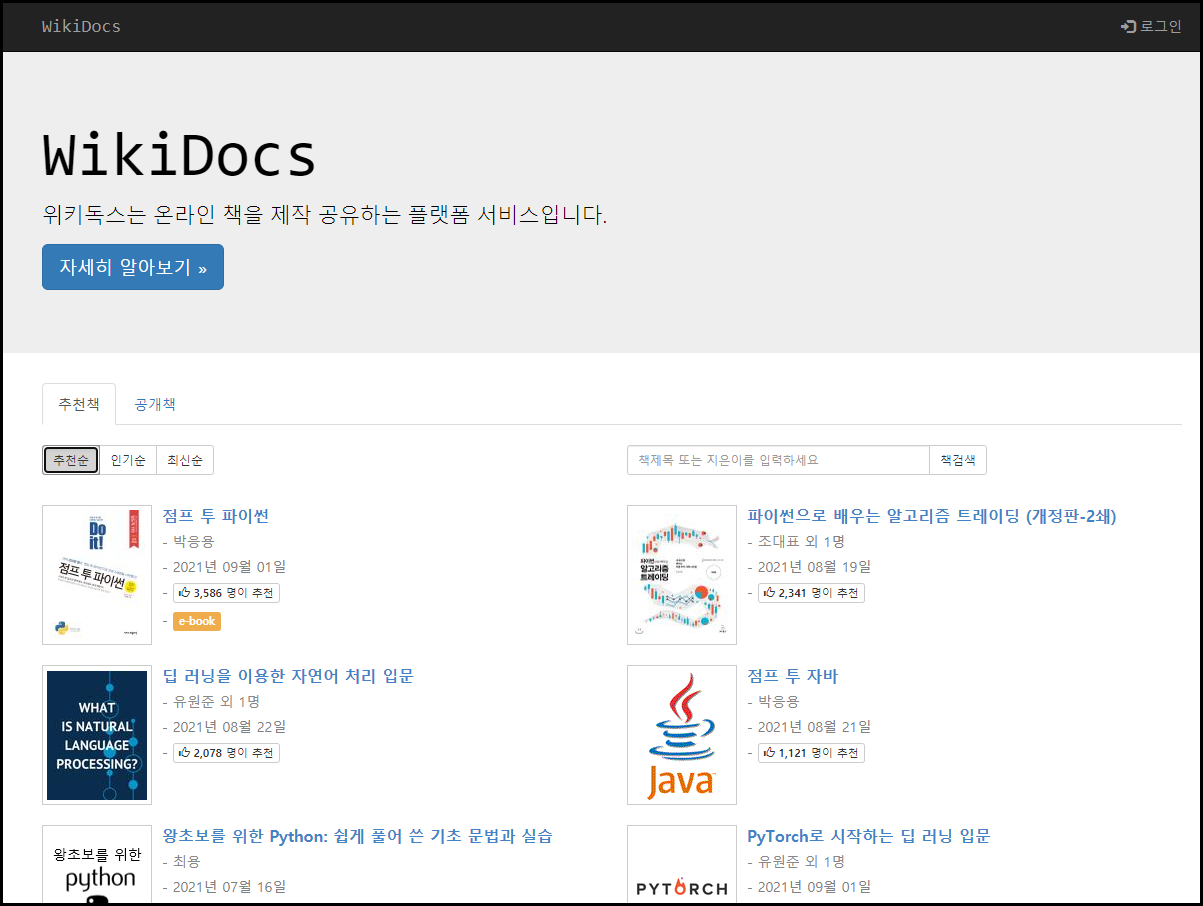Click the 3,586 명이 추천 badge
Viewport: 1203px width, 906px height.
click(226, 592)
